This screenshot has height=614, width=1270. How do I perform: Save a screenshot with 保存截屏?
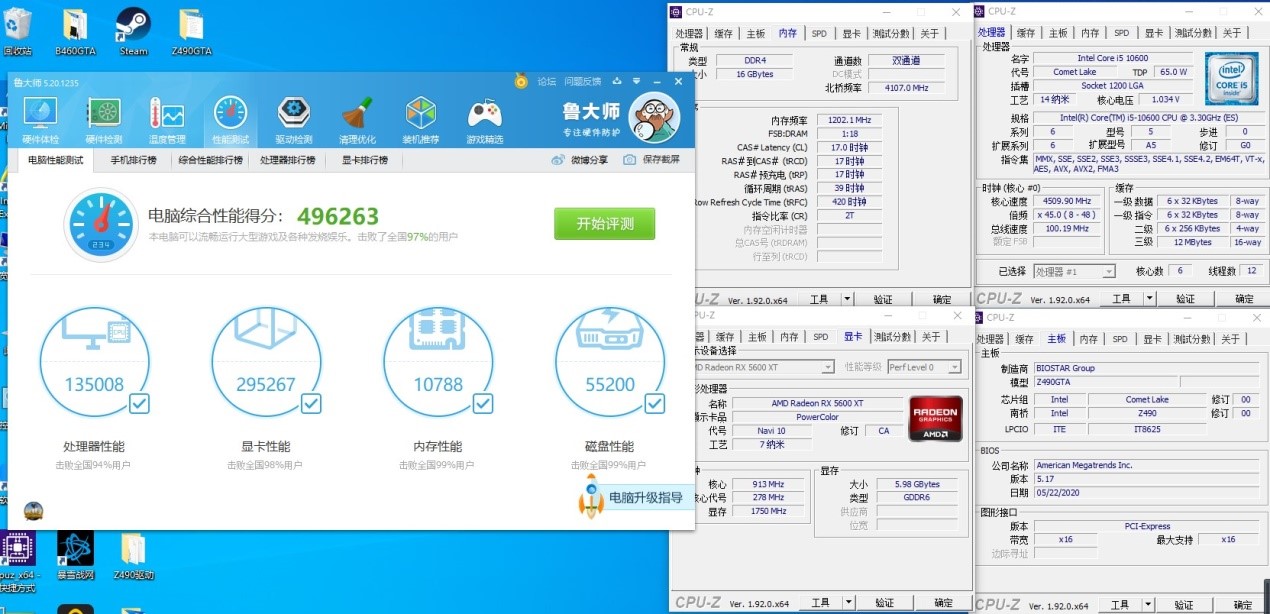[x=651, y=160]
